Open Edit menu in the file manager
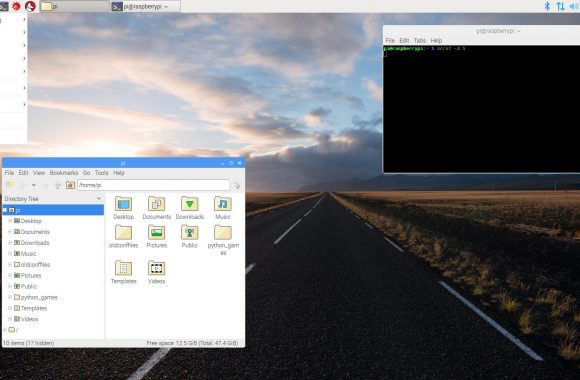 [x=23, y=173]
